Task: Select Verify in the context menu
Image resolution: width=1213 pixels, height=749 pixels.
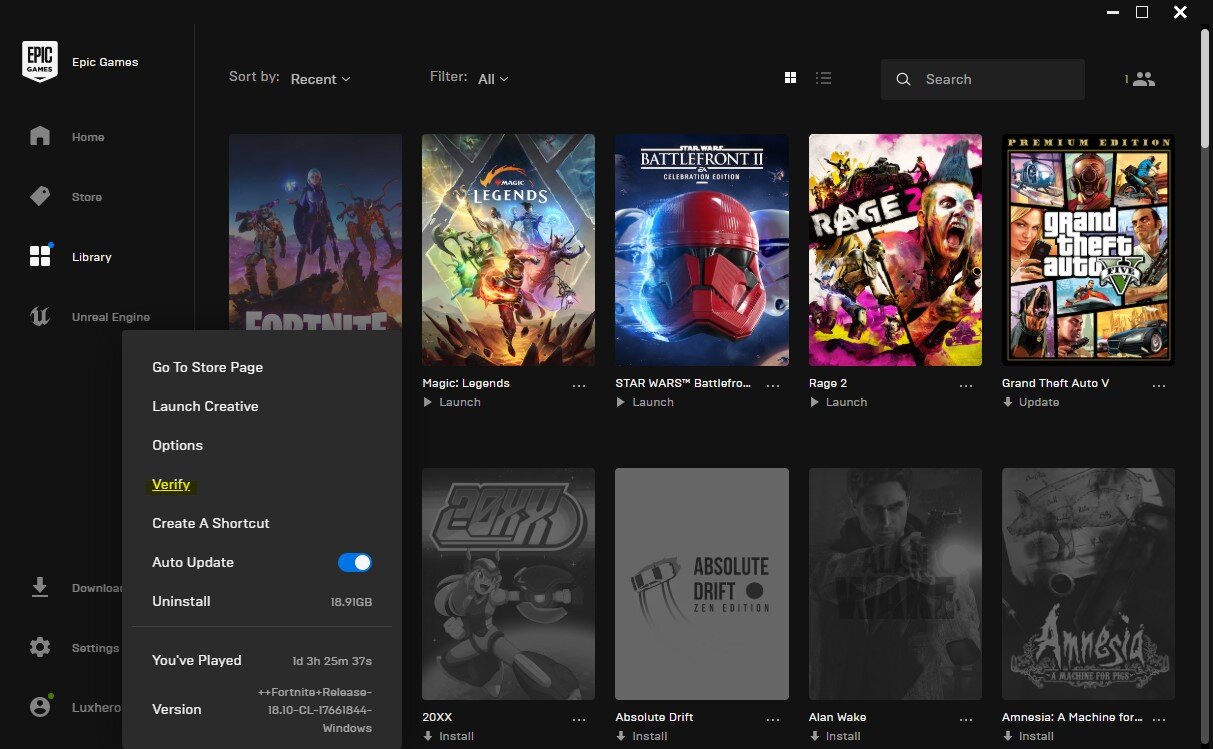Action: tap(171, 484)
